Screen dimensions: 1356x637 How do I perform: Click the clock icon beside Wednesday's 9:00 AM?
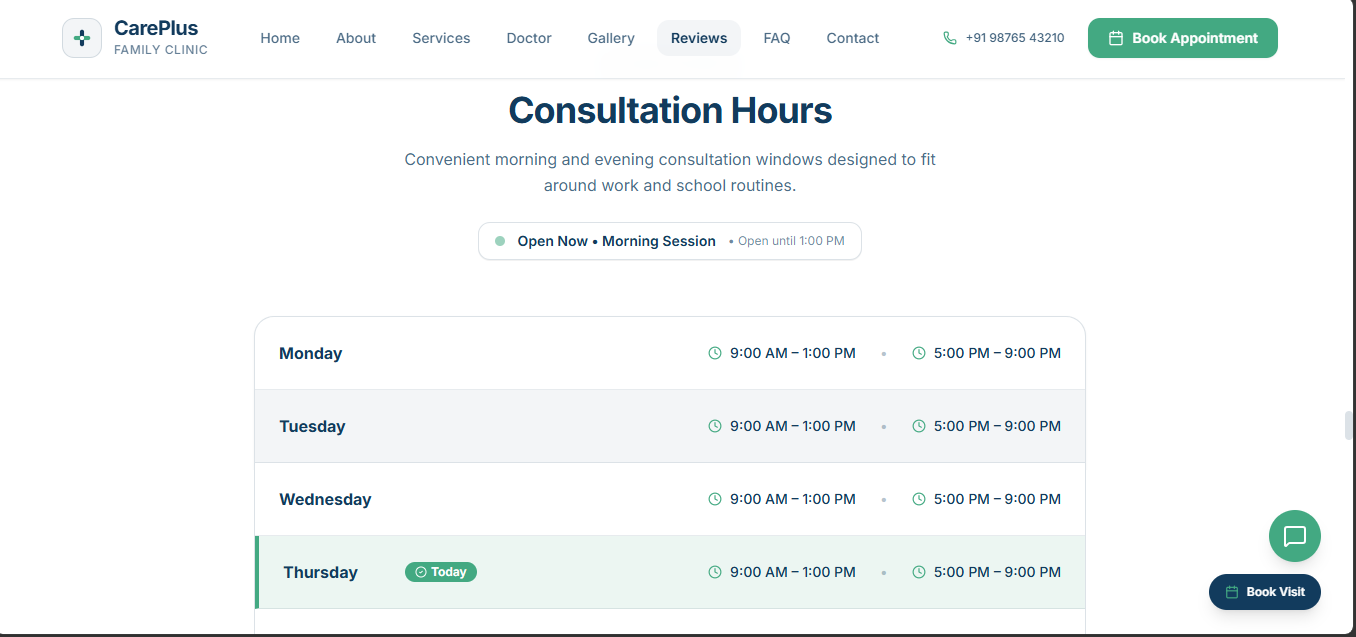(x=715, y=499)
